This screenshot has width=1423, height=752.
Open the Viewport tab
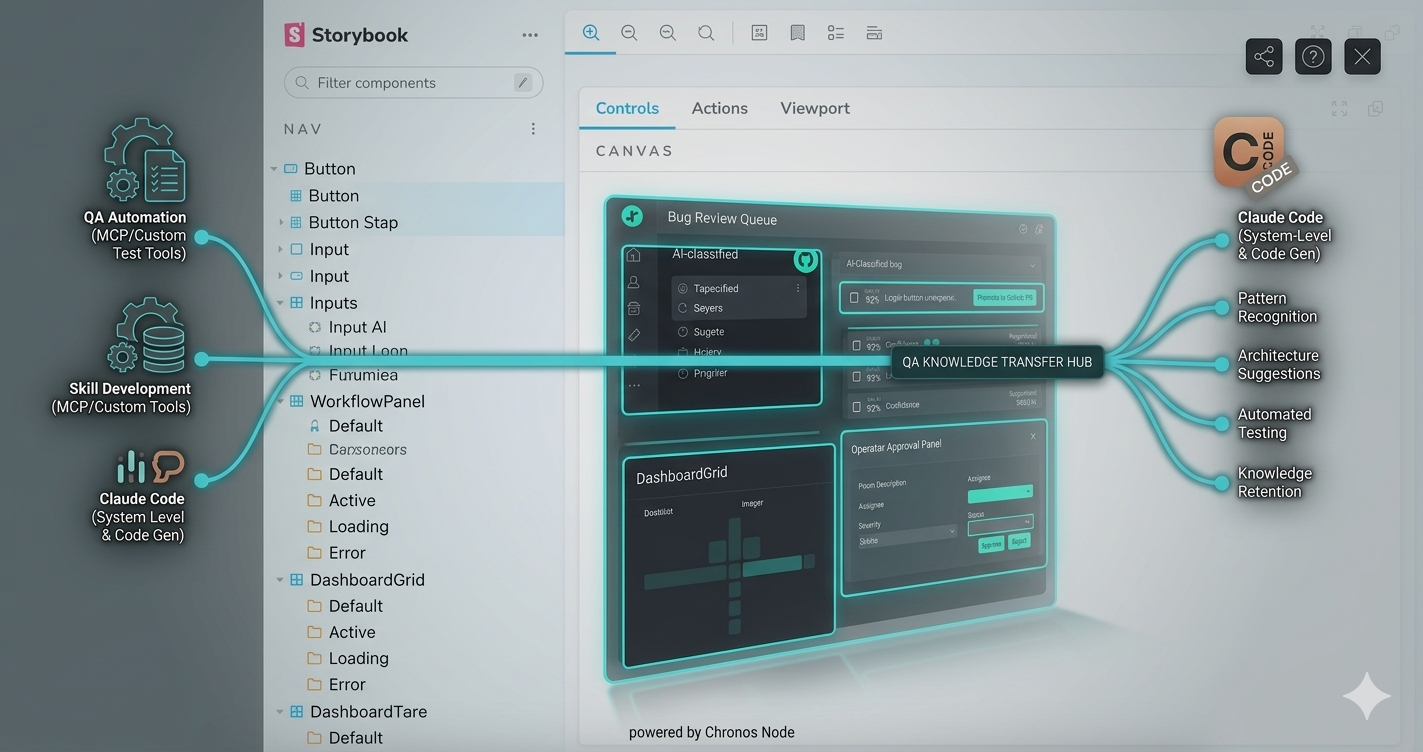click(814, 107)
